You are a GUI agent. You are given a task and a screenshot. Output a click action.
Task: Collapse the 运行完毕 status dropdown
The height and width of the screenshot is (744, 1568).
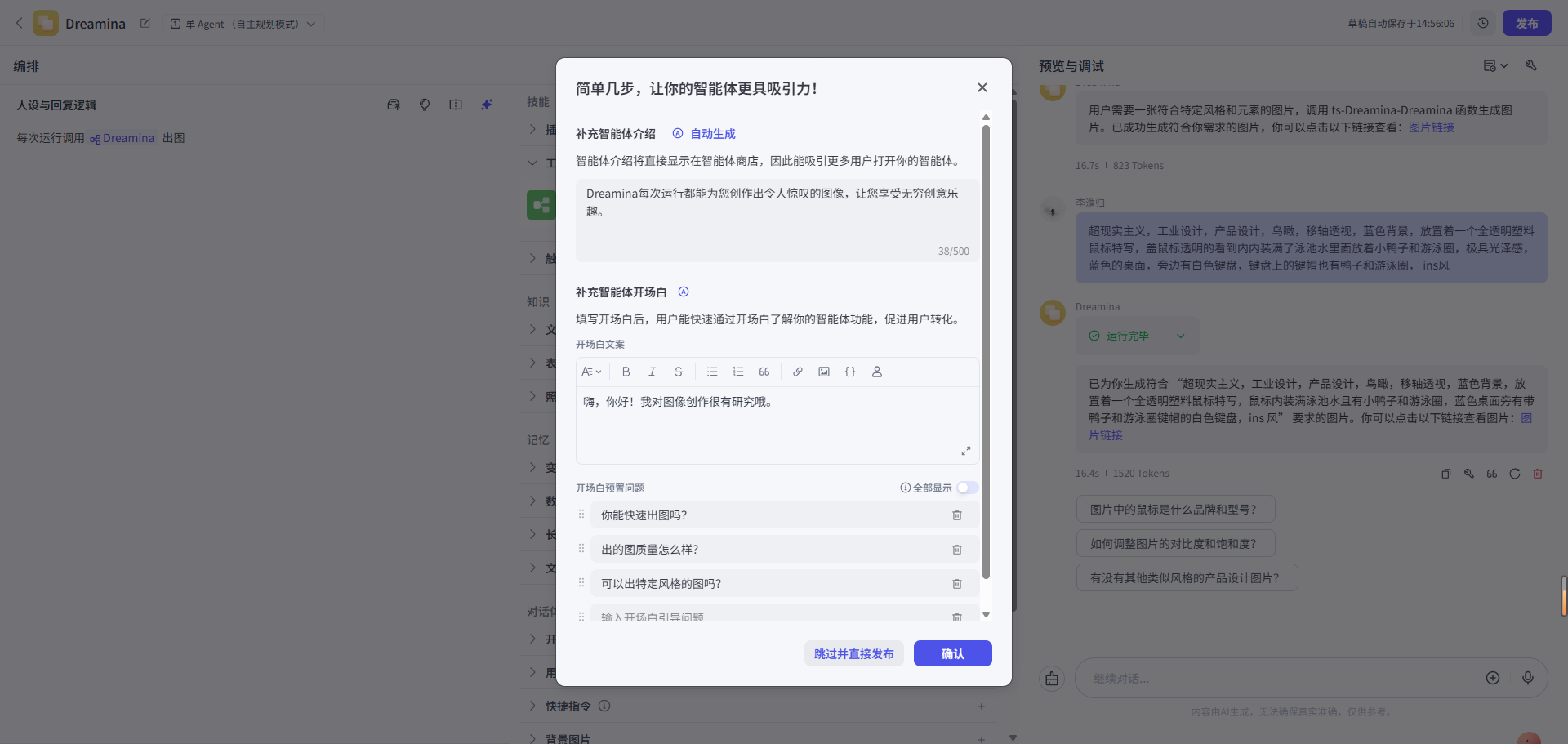point(1180,336)
